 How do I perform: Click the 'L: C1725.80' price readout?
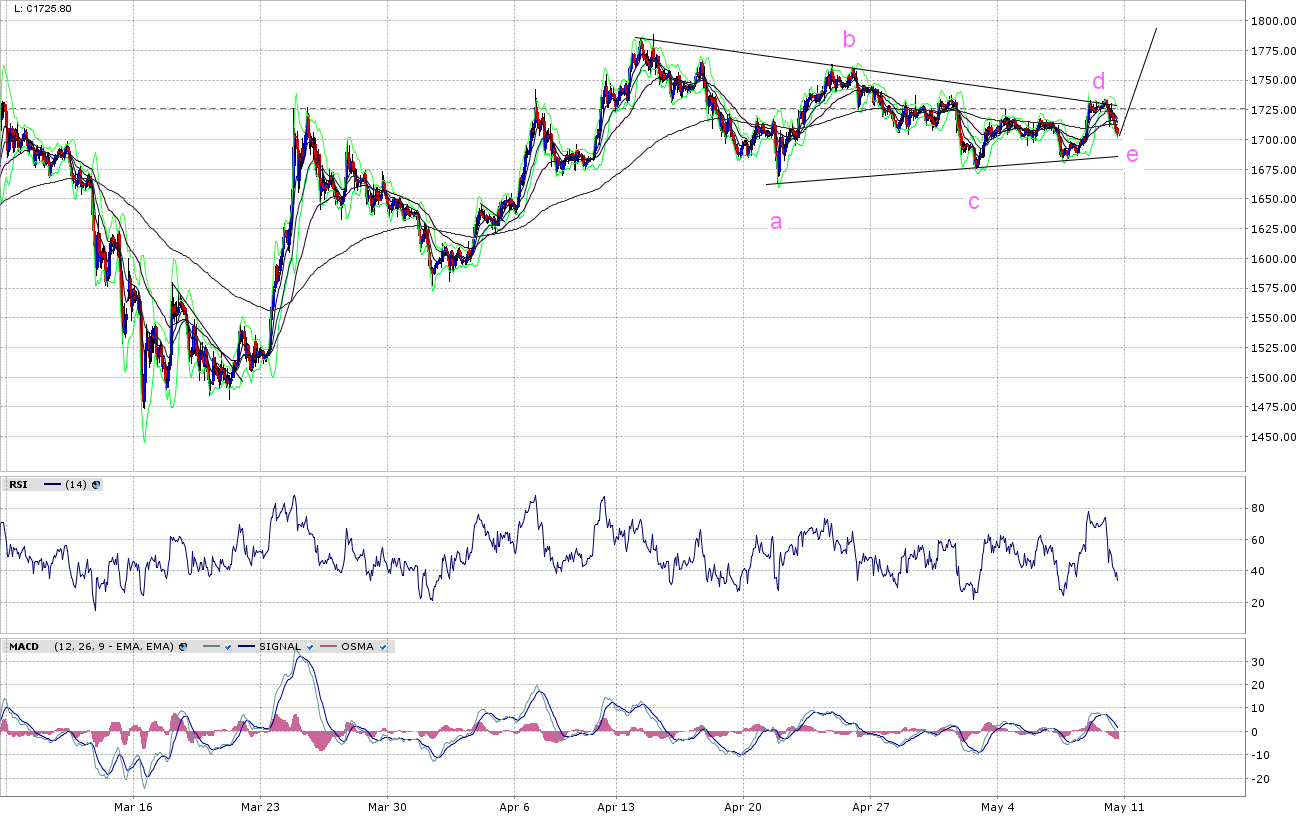pos(43,9)
